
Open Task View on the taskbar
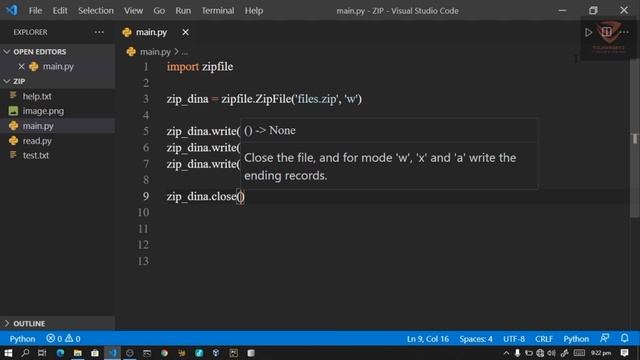(42, 353)
